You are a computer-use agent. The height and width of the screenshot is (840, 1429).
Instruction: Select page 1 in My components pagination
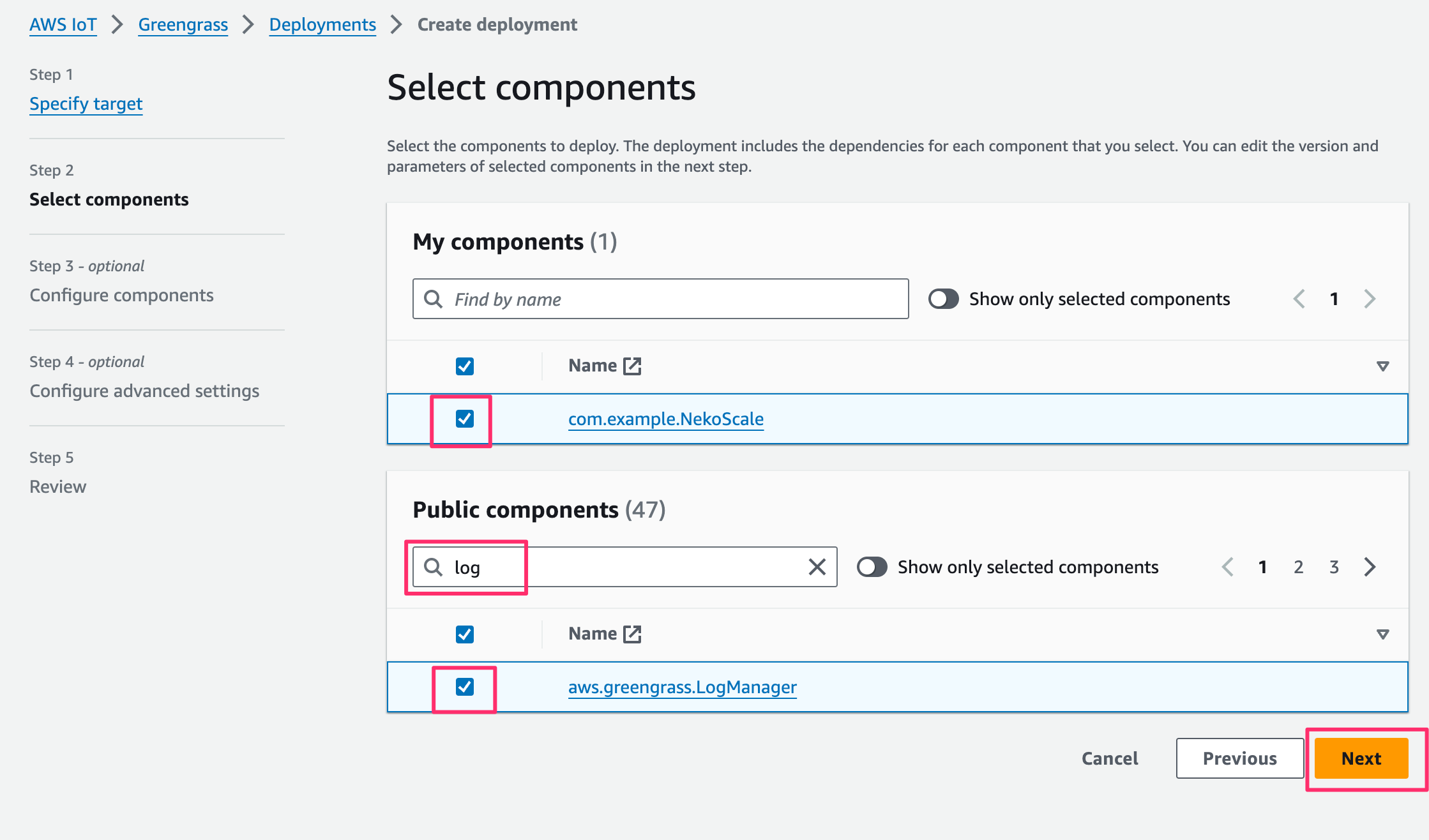(1334, 299)
